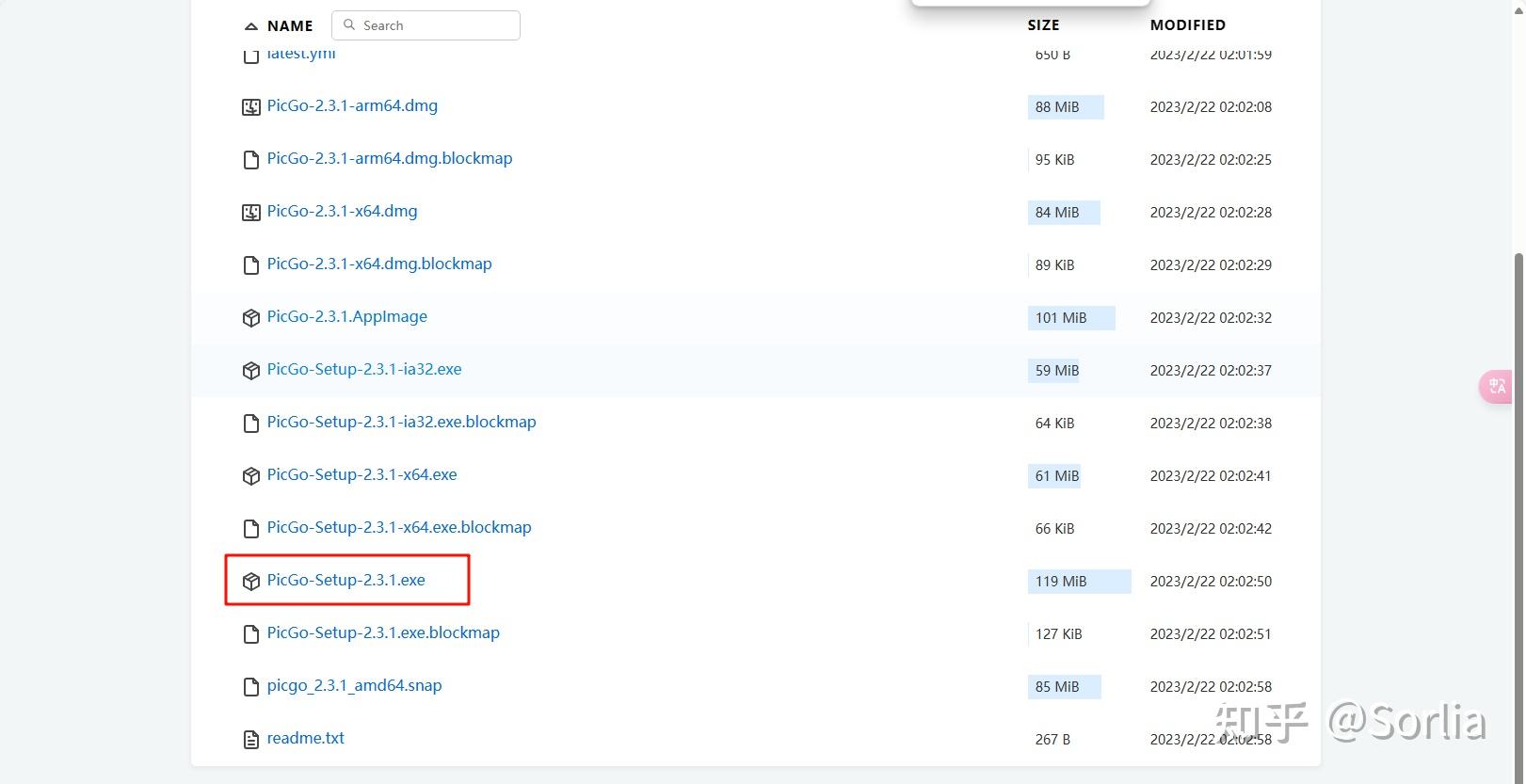Click the 59 MiB size cell
This screenshot has width=1526, height=784.
point(1054,371)
